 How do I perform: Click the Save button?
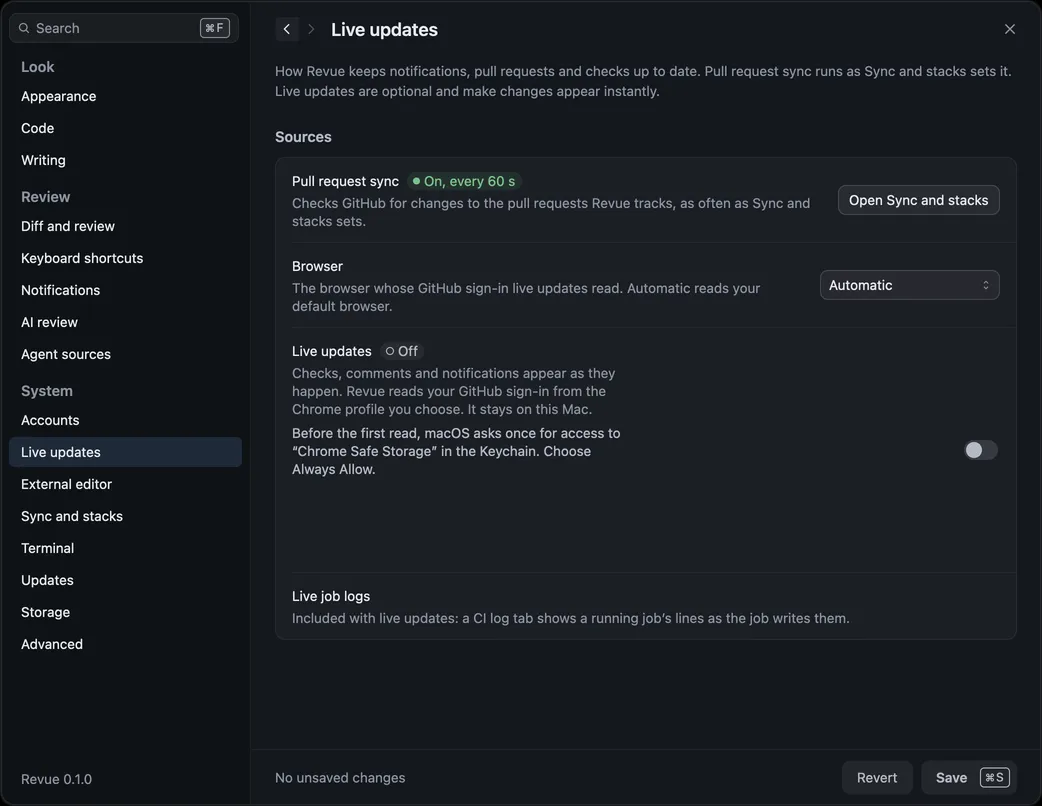coord(969,777)
